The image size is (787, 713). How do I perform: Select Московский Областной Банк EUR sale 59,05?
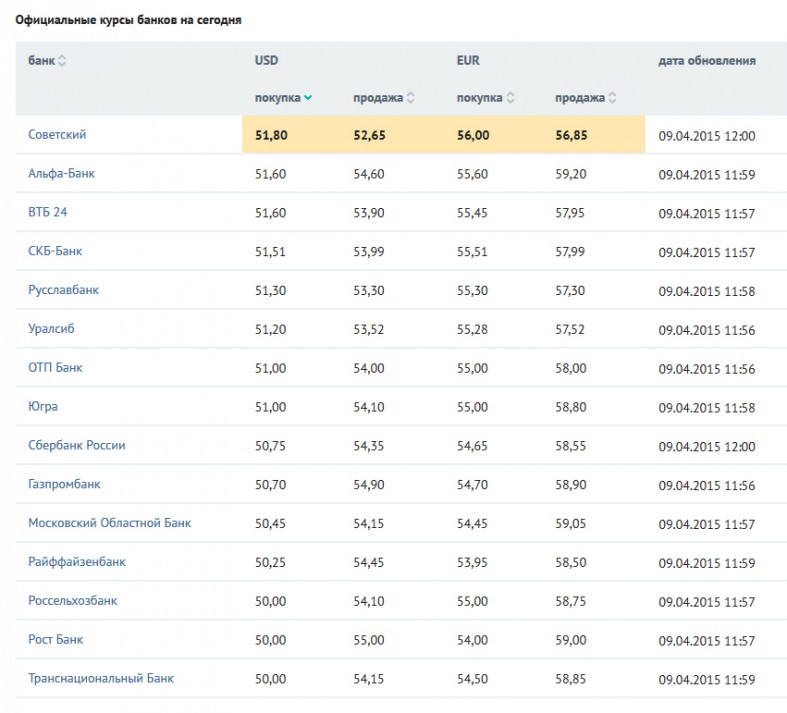(570, 523)
